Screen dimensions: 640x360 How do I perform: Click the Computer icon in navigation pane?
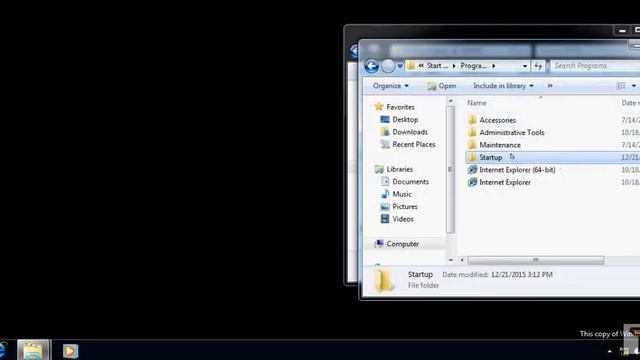click(379, 244)
